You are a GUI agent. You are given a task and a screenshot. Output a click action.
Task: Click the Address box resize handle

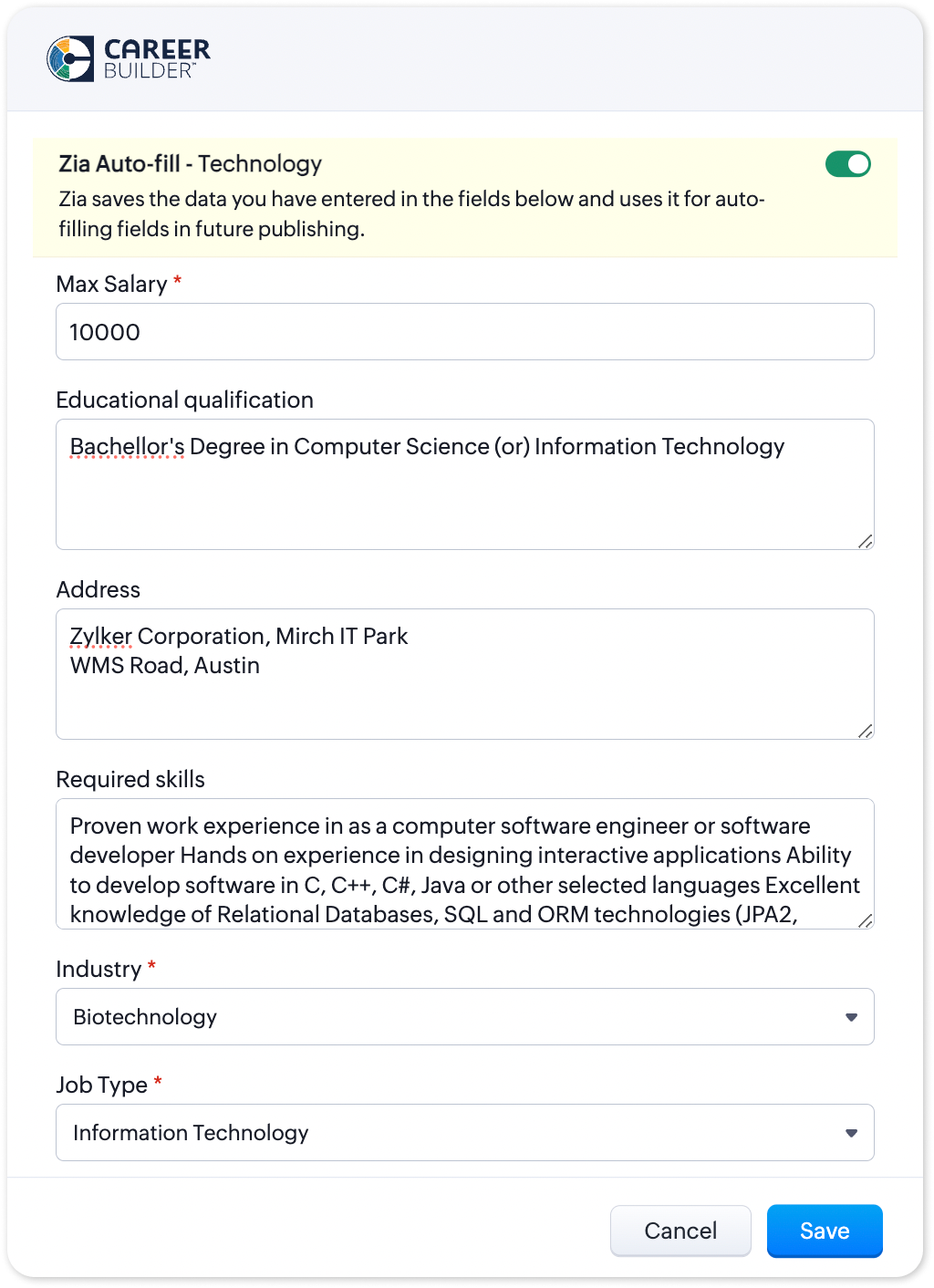pos(865,731)
